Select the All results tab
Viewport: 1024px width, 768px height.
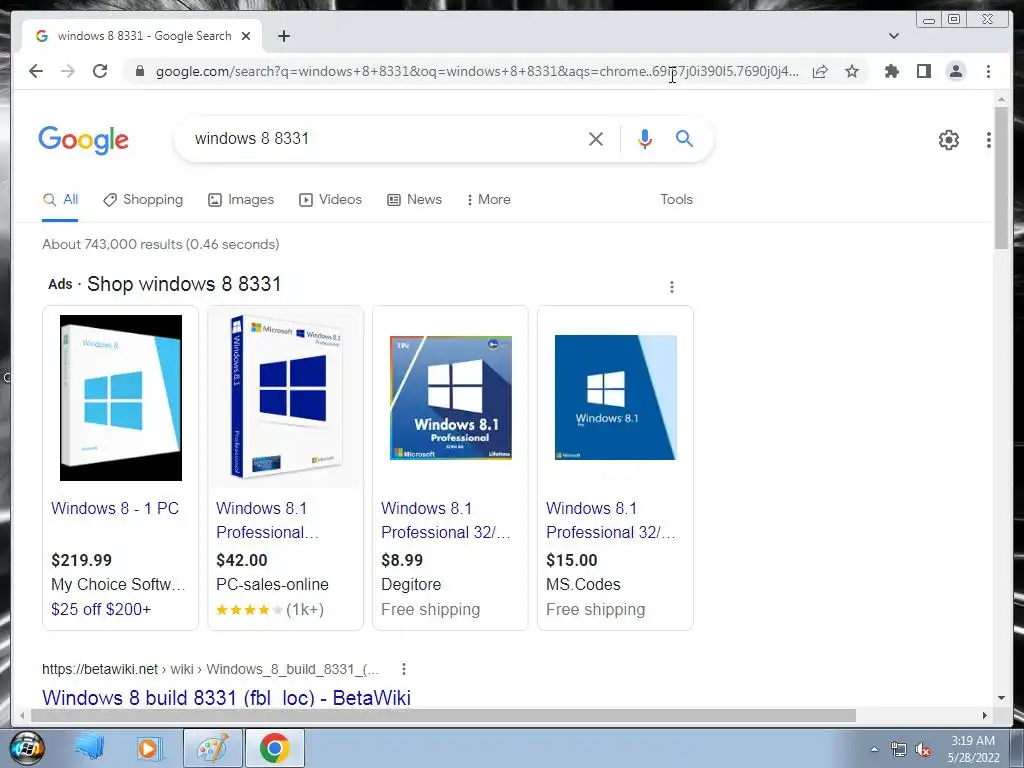pos(60,200)
